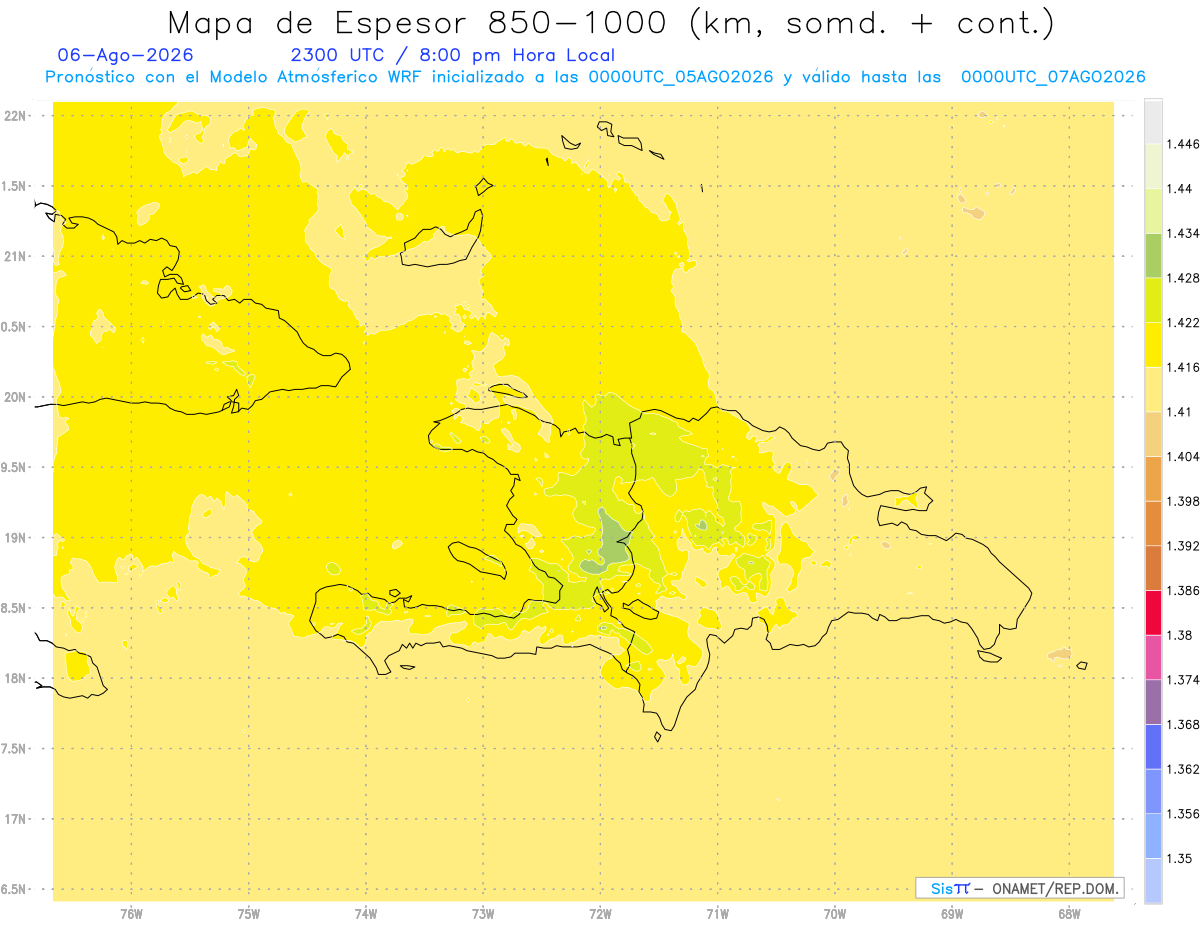
Task: Click legend value '1.35'
Action: pos(1179,858)
